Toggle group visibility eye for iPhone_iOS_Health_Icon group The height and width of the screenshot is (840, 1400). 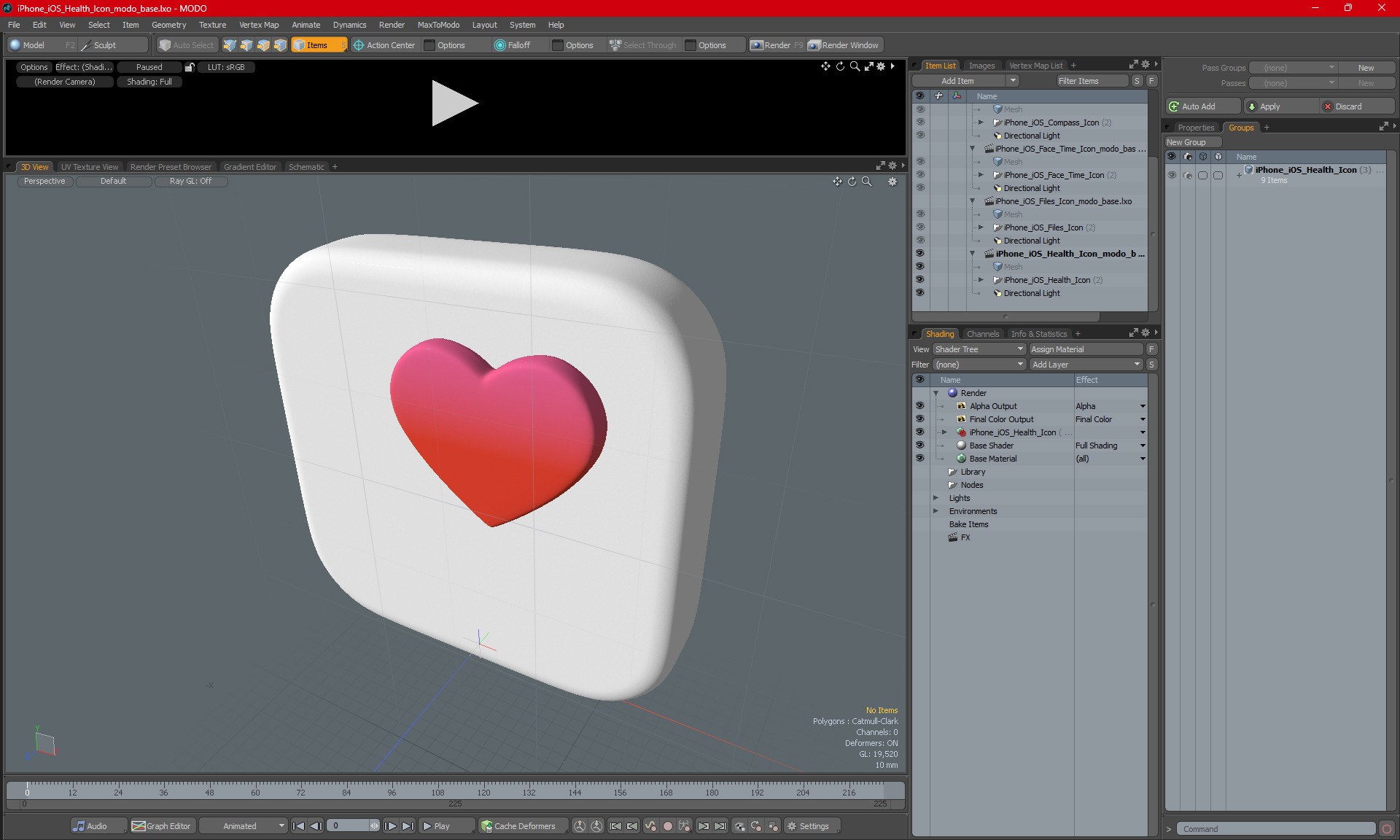[1172, 175]
